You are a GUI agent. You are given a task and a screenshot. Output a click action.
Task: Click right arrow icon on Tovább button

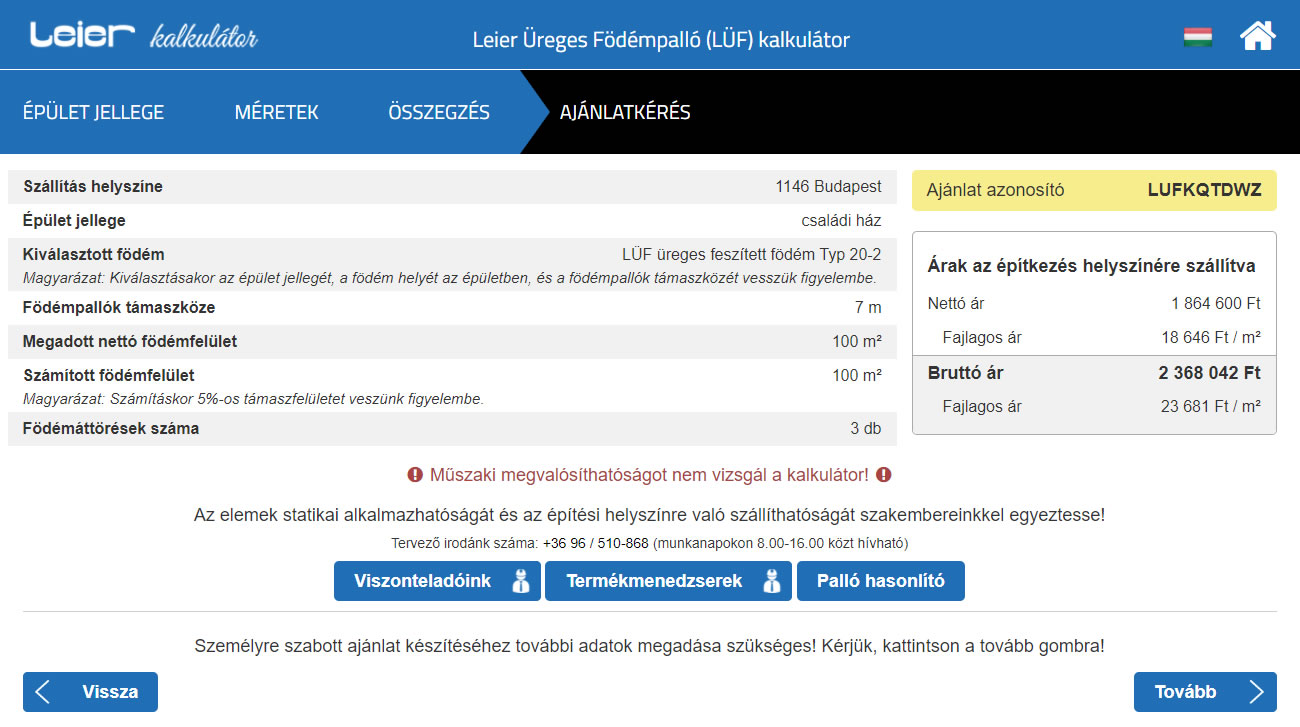(1257, 692)
